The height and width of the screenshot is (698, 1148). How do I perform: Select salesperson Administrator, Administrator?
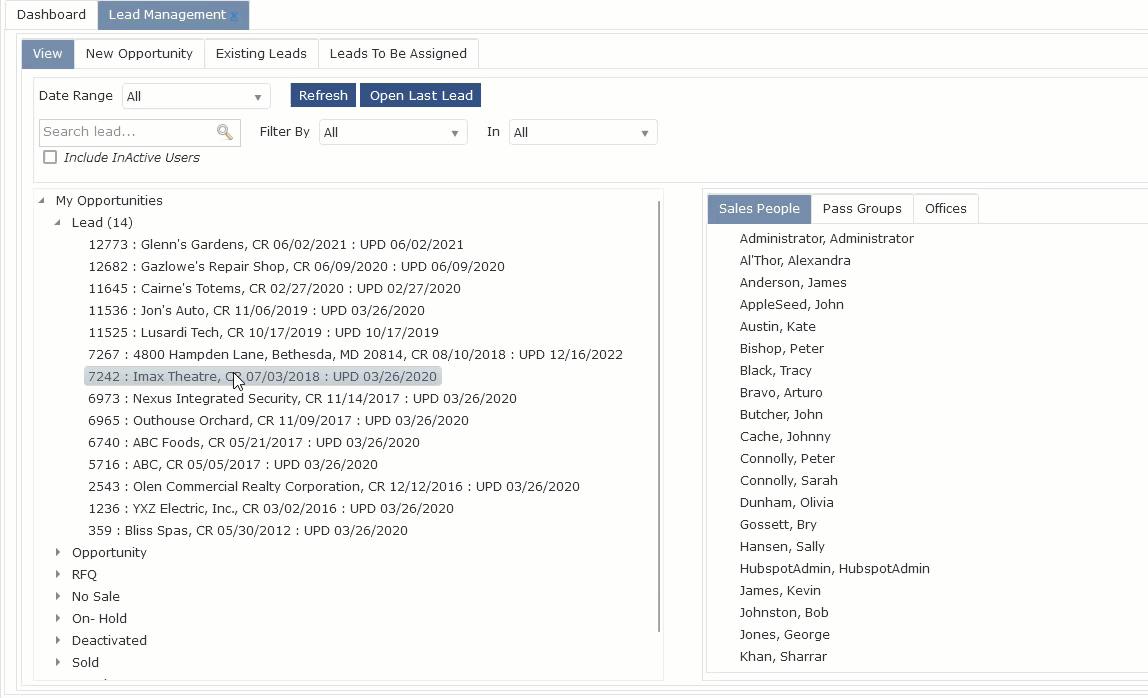point(827,239)
